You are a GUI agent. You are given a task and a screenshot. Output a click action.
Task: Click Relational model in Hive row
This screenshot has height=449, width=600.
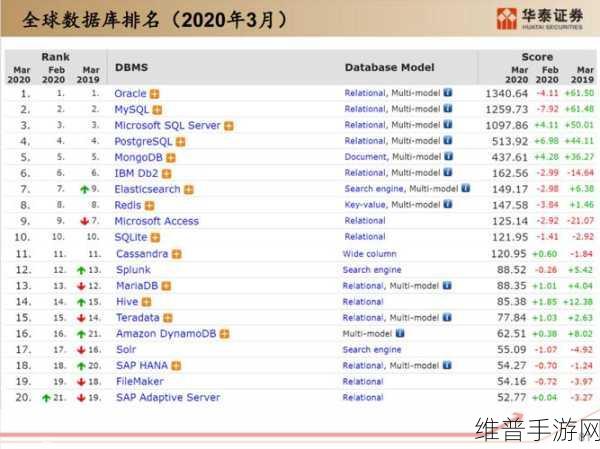[x=363, y=302]
